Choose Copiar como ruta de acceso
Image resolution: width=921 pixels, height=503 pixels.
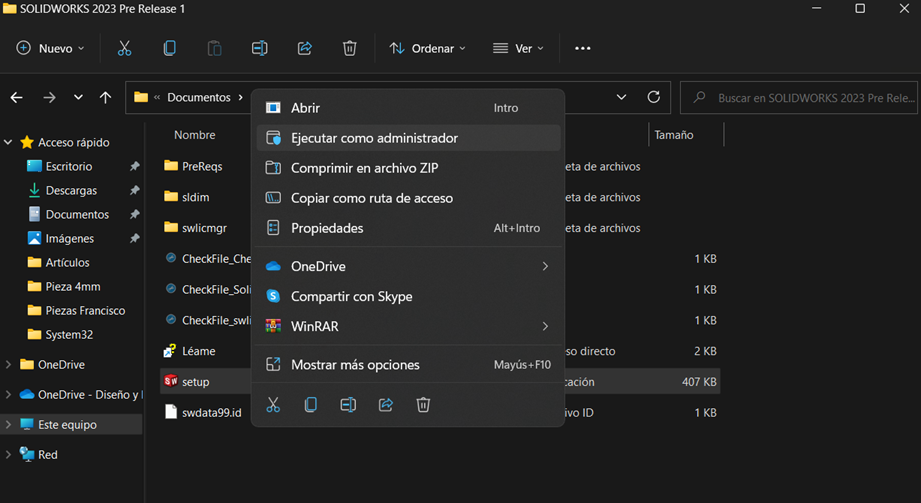point(408,197)
